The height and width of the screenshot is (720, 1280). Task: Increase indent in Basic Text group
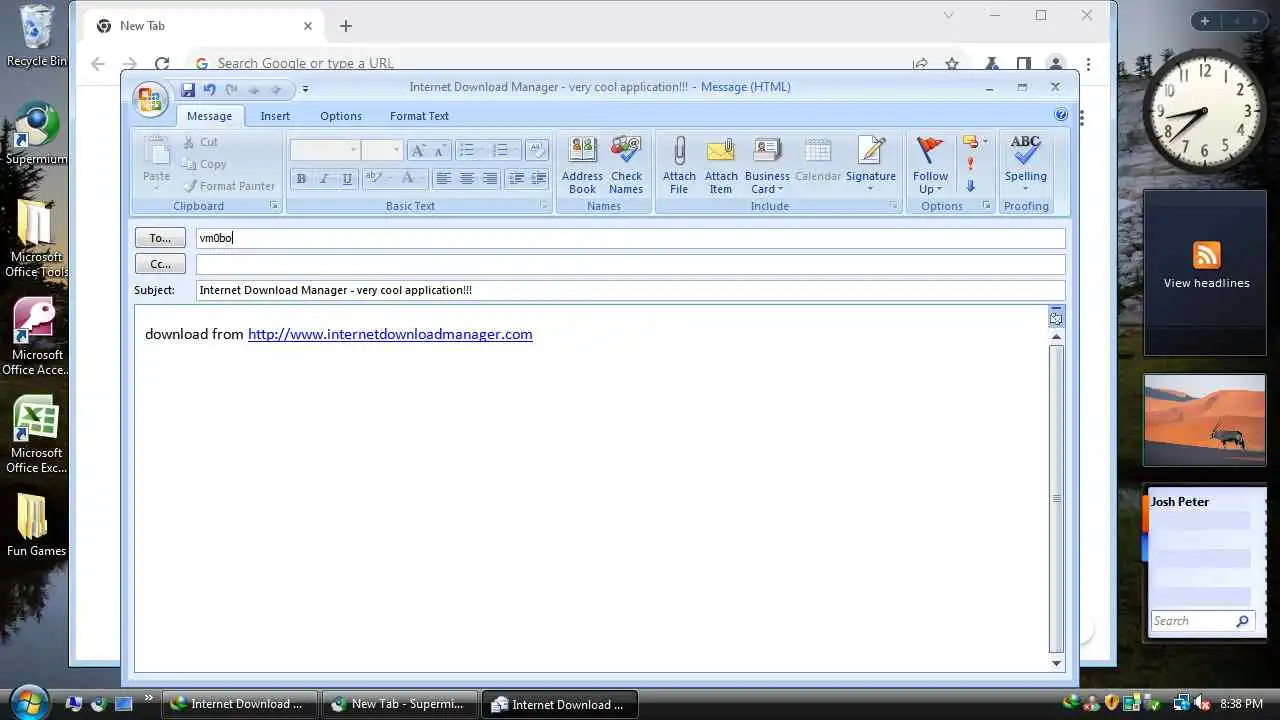pos(538,179)
